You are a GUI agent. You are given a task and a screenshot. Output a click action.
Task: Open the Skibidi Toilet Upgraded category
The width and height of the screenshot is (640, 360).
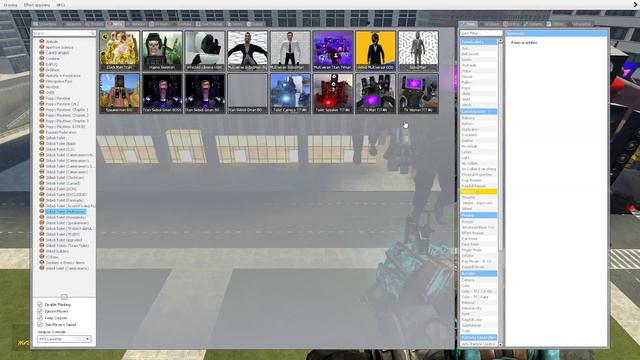[x=64, y=240]
